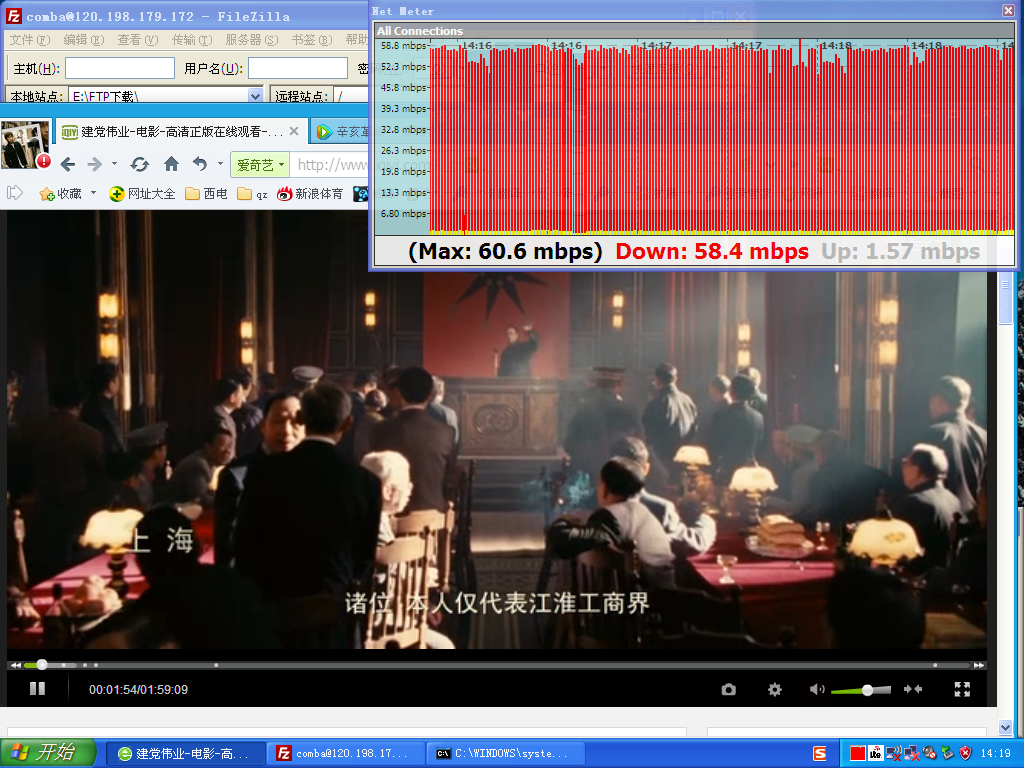
Task: Pause the video with the pause button
Action: pos(37,688)
